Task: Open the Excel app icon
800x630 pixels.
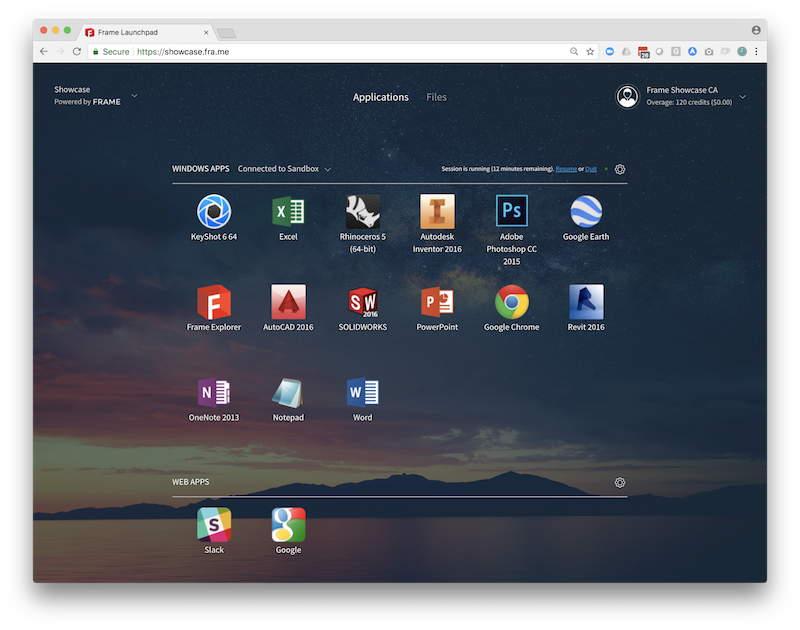Action: coord(288,211)
